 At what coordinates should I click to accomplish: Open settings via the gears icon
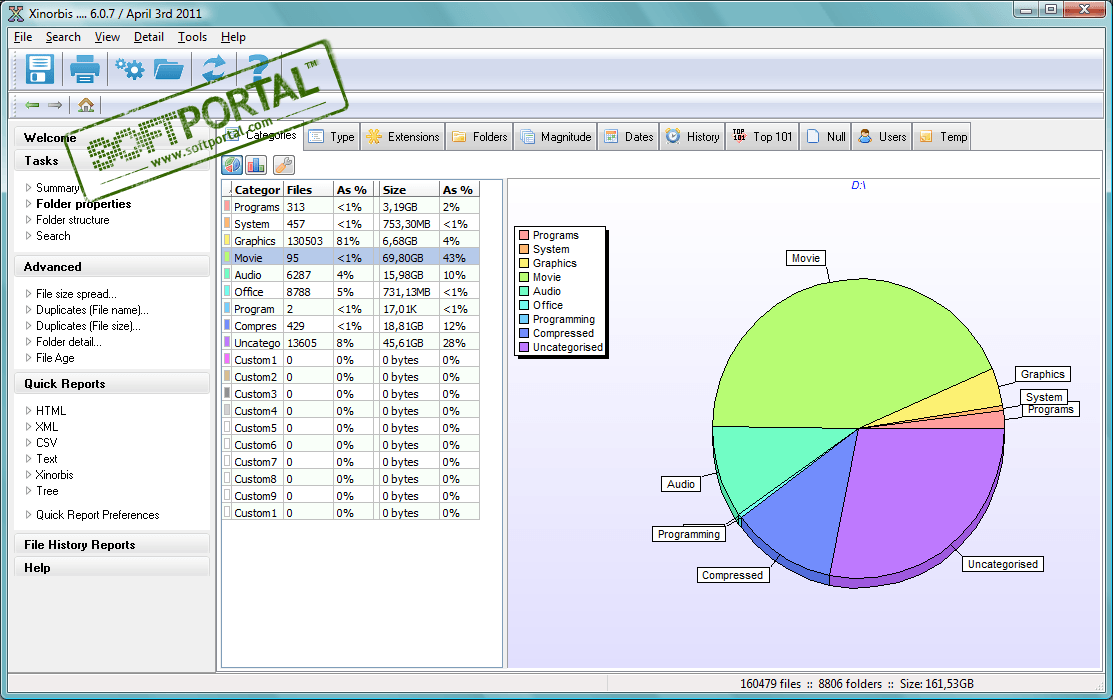[x=129, y=69]
